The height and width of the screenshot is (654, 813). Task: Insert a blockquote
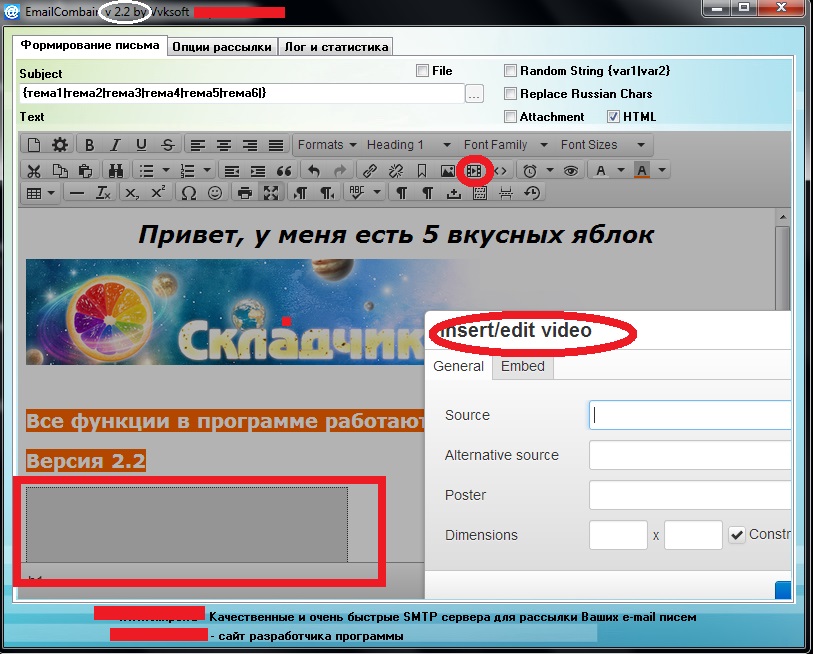[284, 170]
